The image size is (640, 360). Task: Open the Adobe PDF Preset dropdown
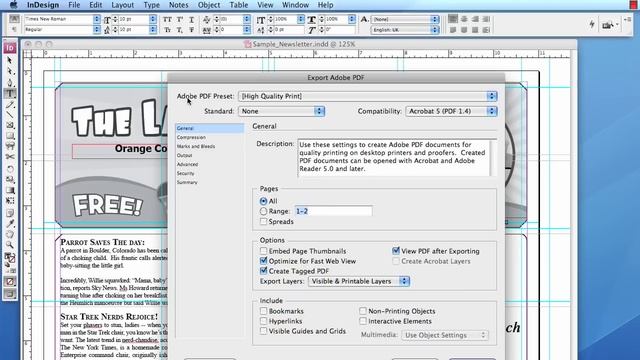click(368, 96)
